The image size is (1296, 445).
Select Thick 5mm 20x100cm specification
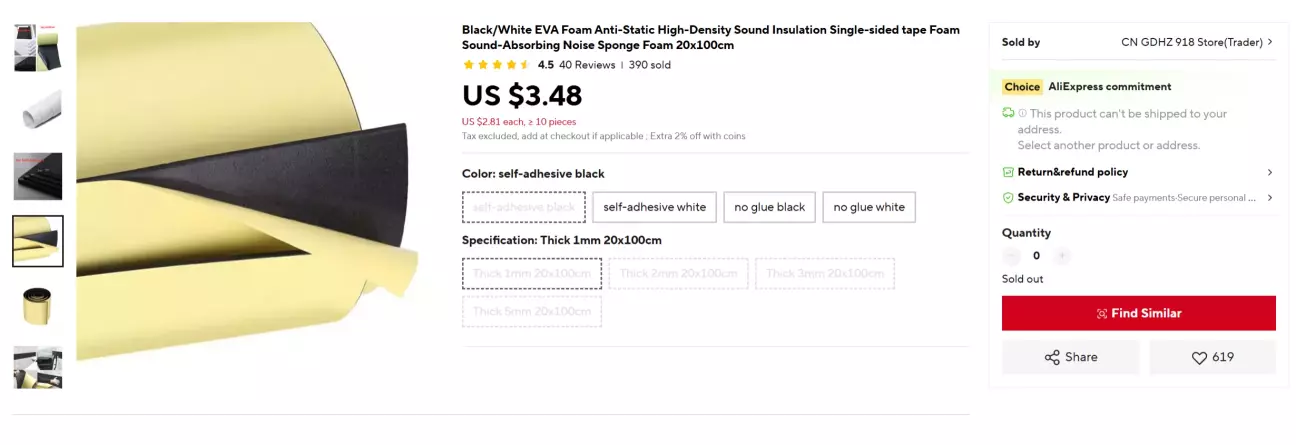tap(531, 311)
